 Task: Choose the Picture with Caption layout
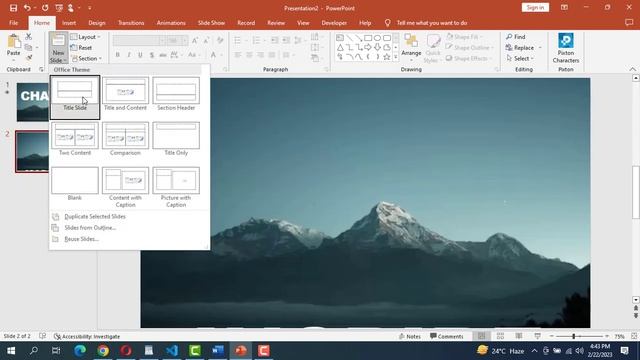[x=176, y=187]
